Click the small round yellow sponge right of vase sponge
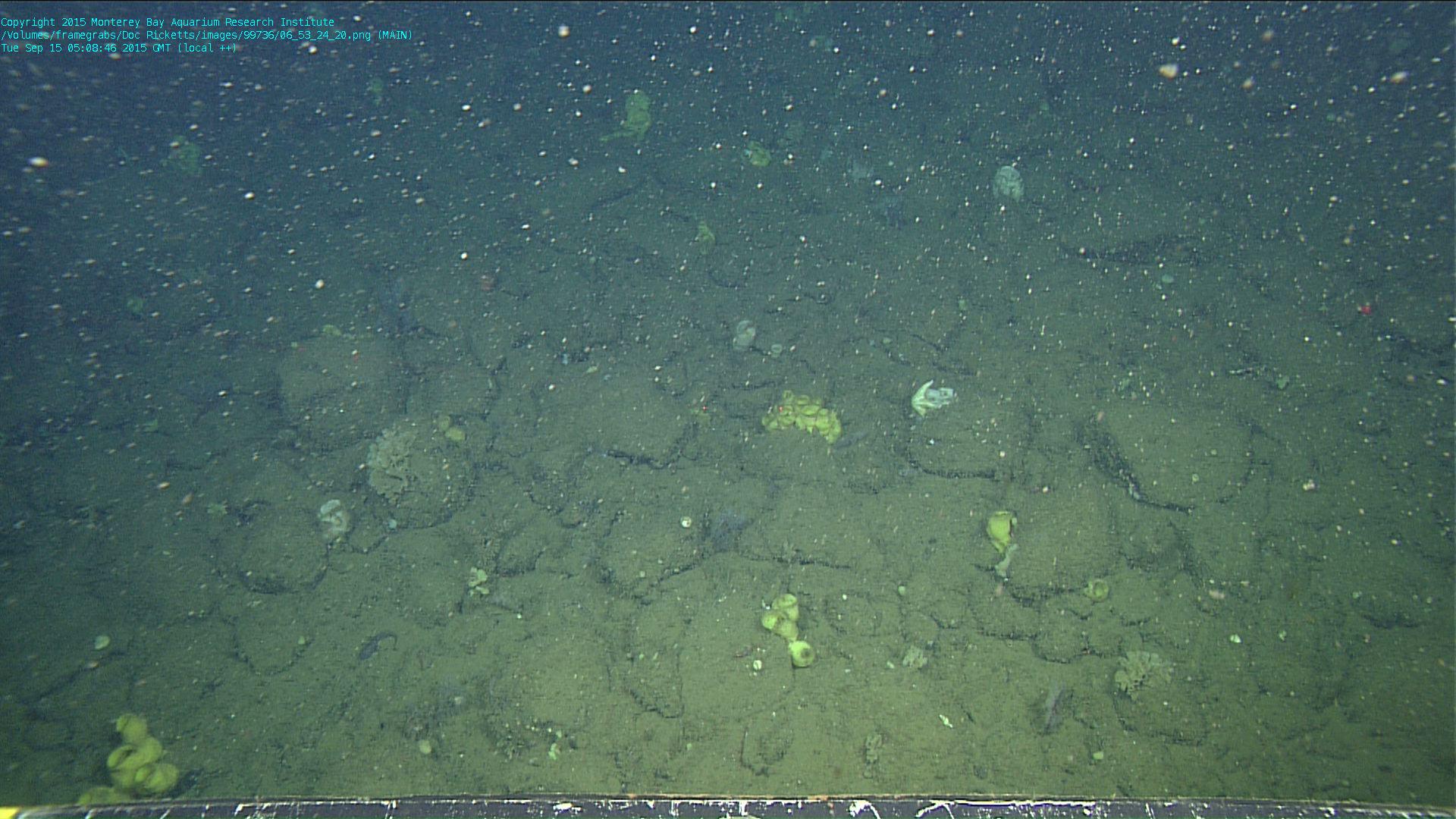1456x819 pixels. [1096, 589]
